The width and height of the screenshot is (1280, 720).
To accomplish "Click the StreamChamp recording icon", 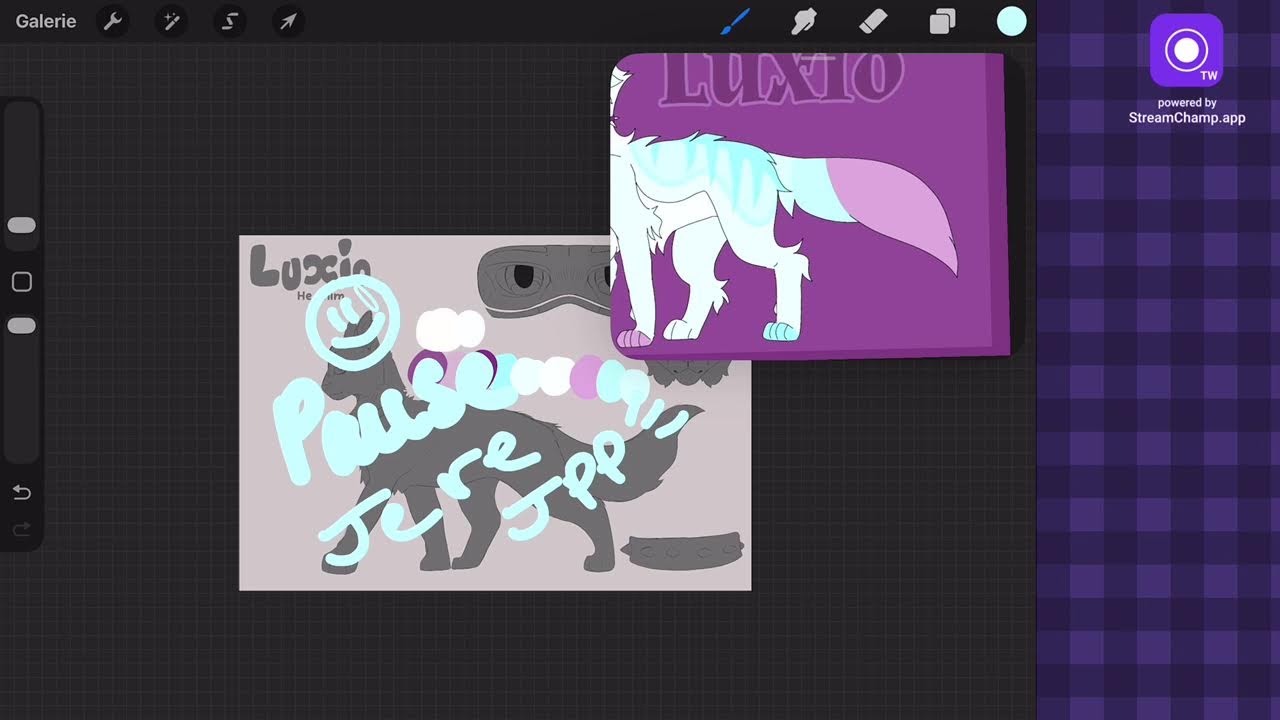I will (1186, 50).
